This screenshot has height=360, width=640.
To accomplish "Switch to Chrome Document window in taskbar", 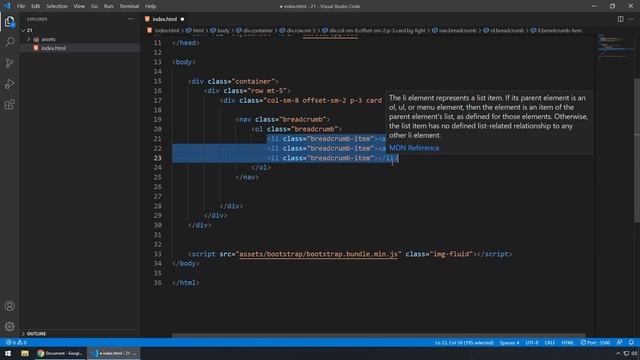I will click(x=60, y=353).
